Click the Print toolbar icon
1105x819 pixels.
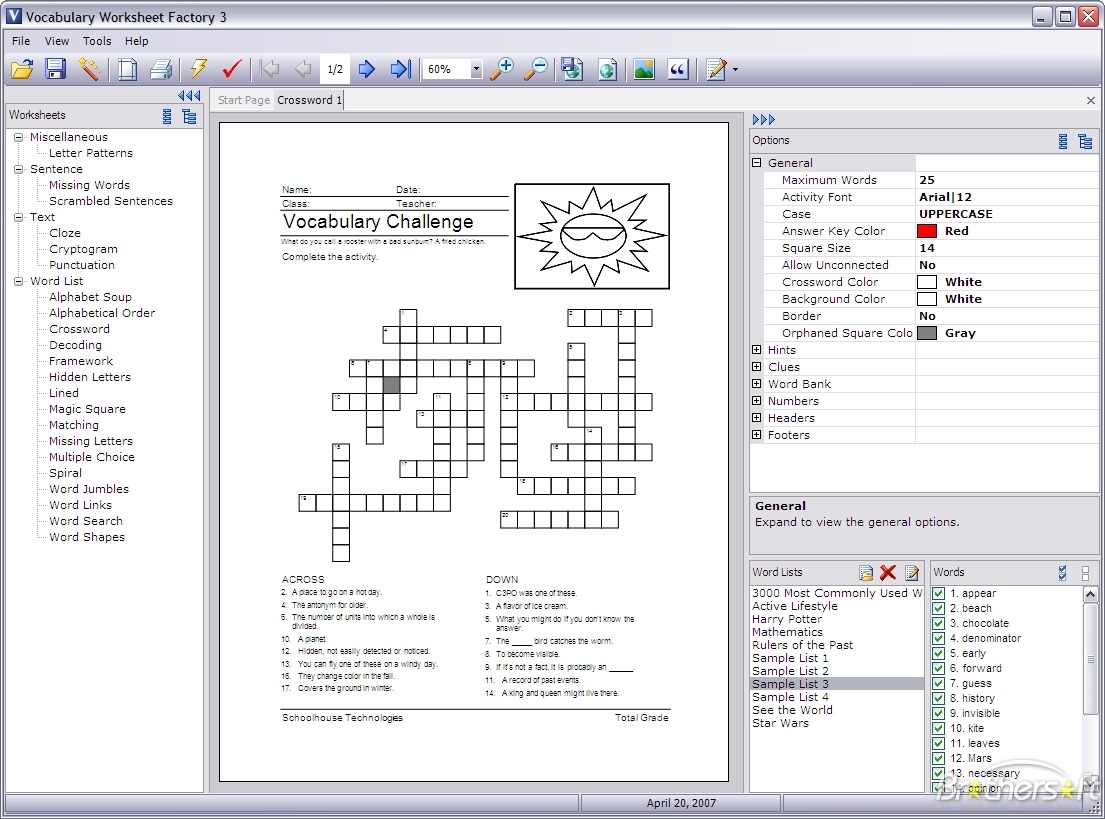[x=161, y=69]
